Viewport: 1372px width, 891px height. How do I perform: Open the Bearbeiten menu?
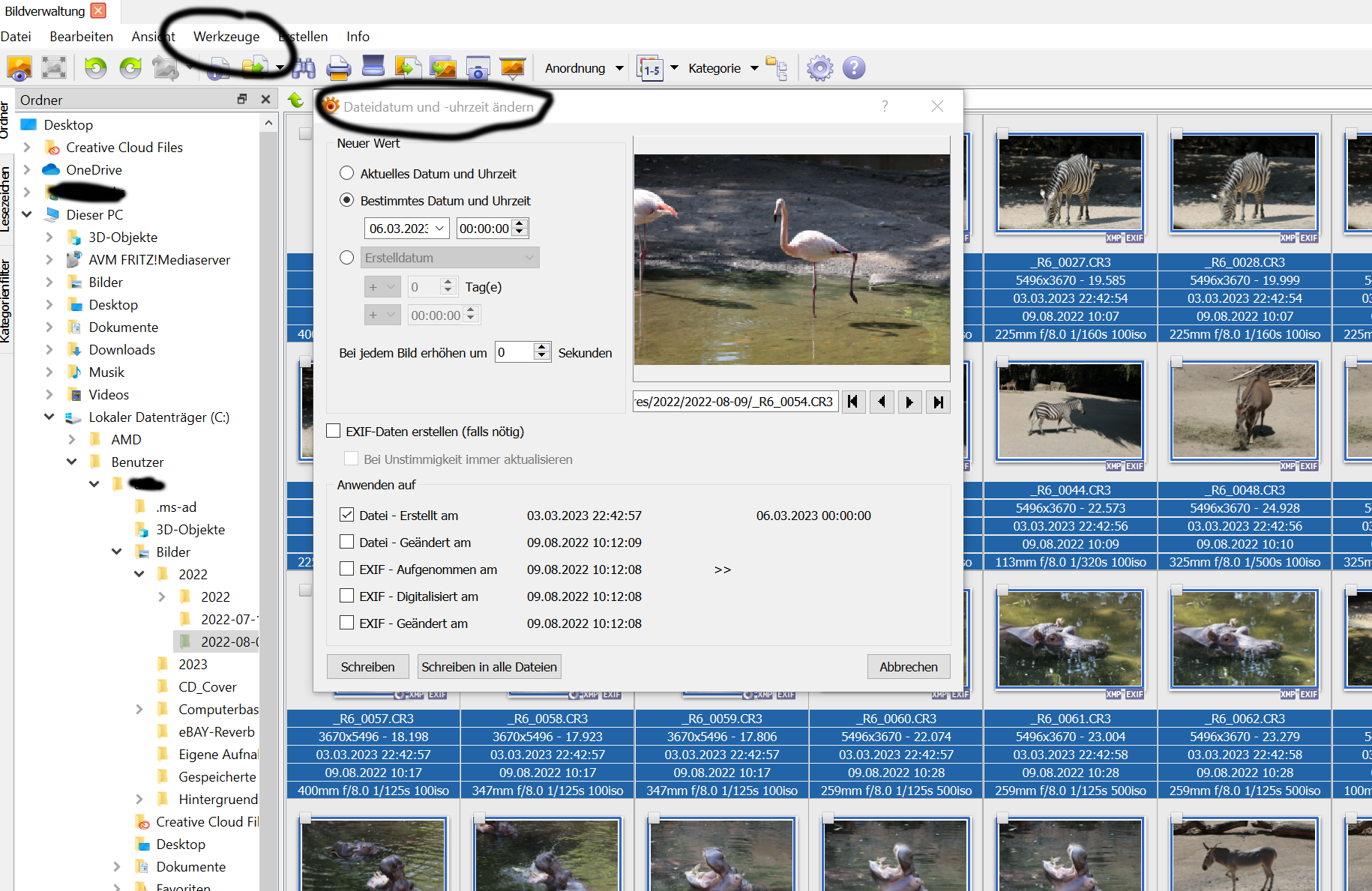tap(81, 37)
